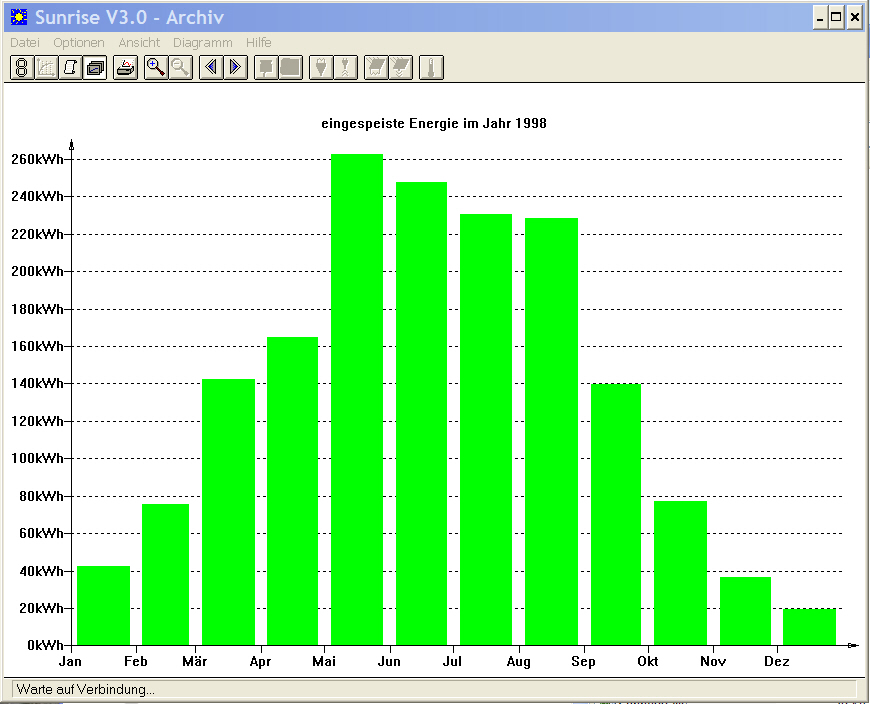Click the '140kWh' axis label
Viewport: 870px width, 704px height.
pyautogui.click(x=37, y=383)
